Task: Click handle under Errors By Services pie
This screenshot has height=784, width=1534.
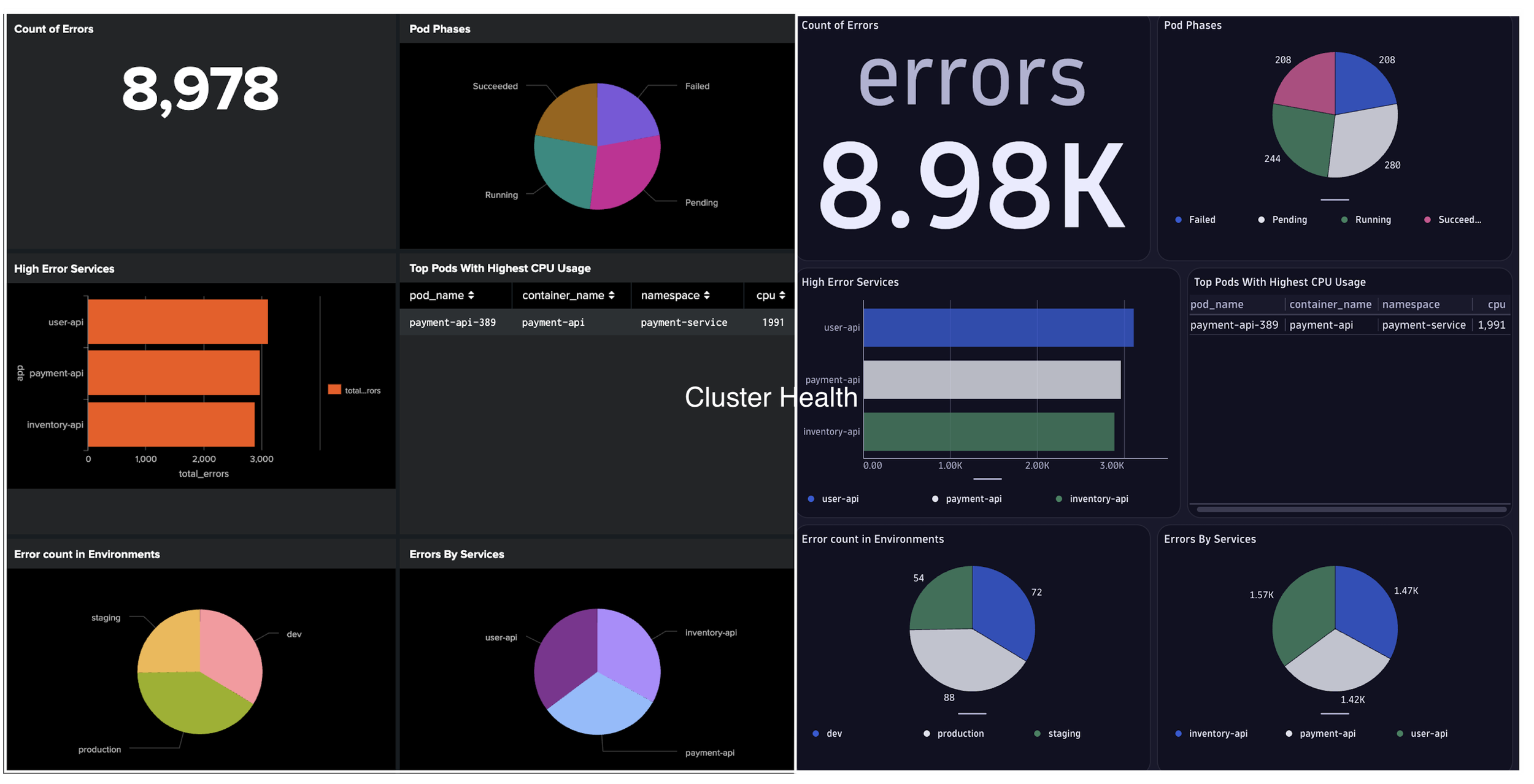Action: tap(1335, 713)
